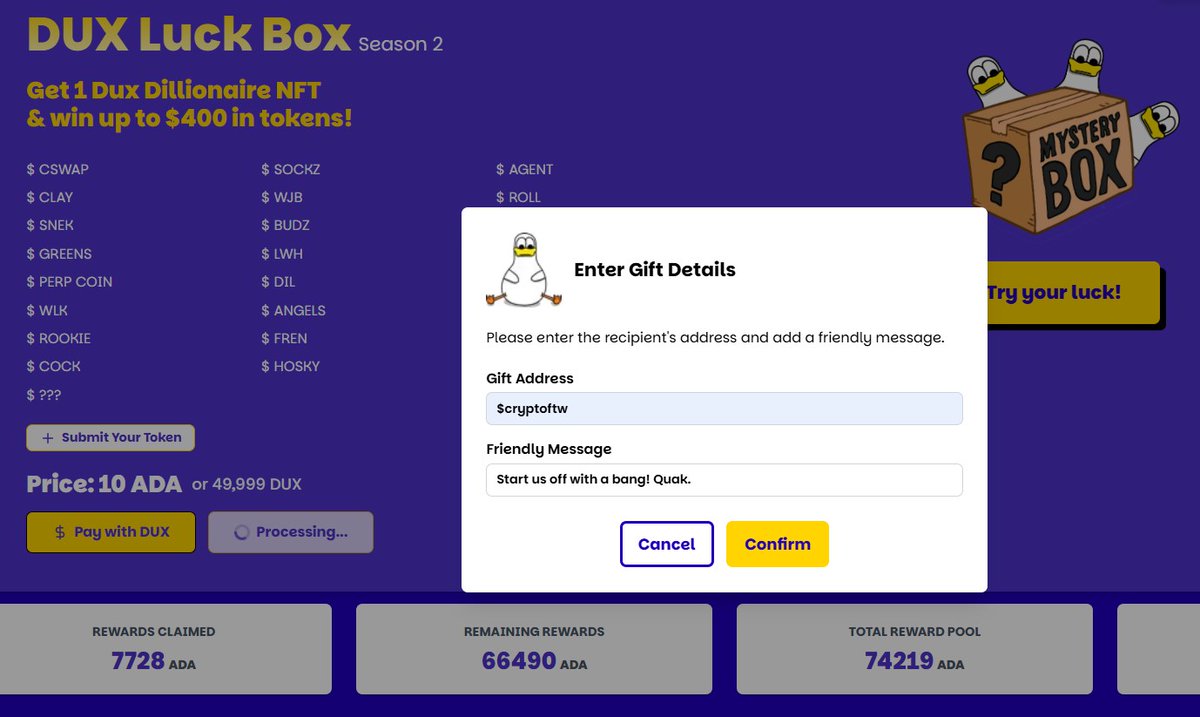Select the $ LWH token entry

282,254
